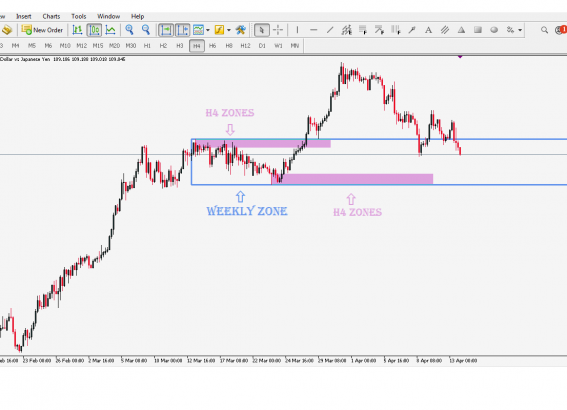Click the zoom in magnifier icon
Screen dimensions: 567x410
coord(129,30)
